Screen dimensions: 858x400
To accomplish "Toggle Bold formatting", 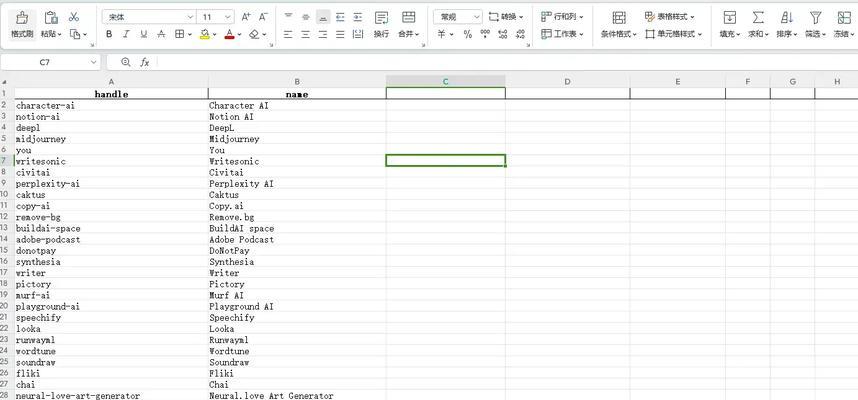I will (109, 34).
